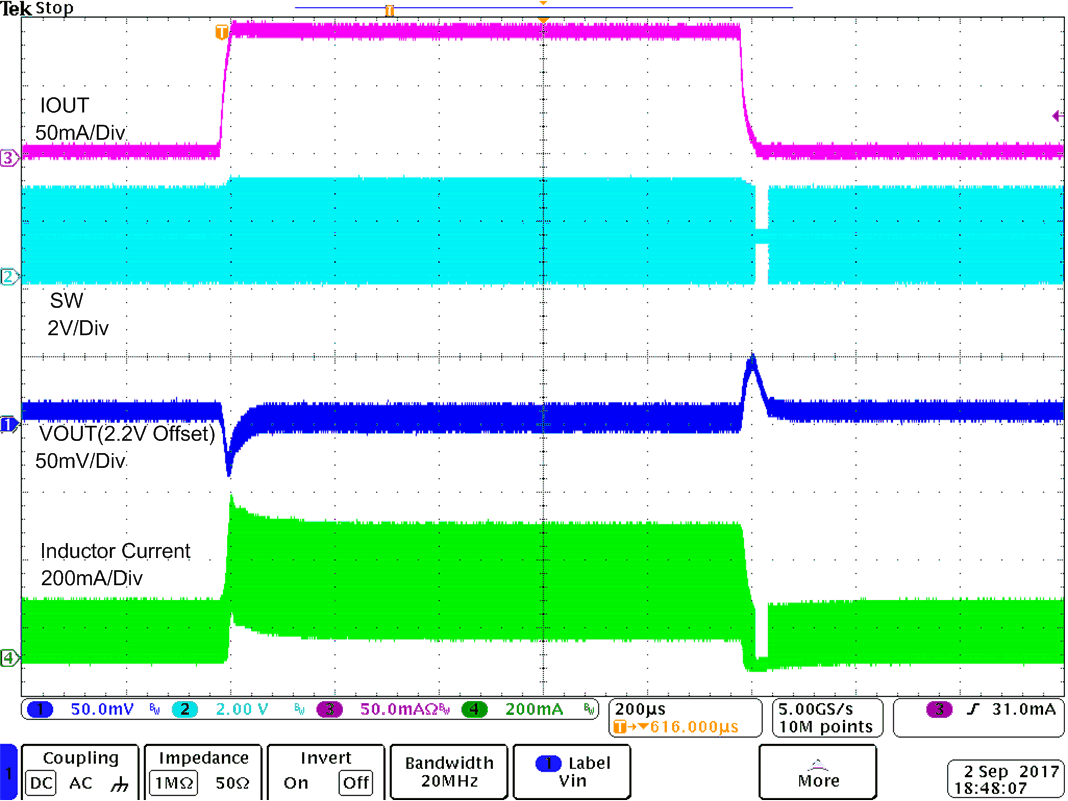This screenshot has height=801, width=1068.
Task: Set Invert to Off
Action: (x=356, y=784)
